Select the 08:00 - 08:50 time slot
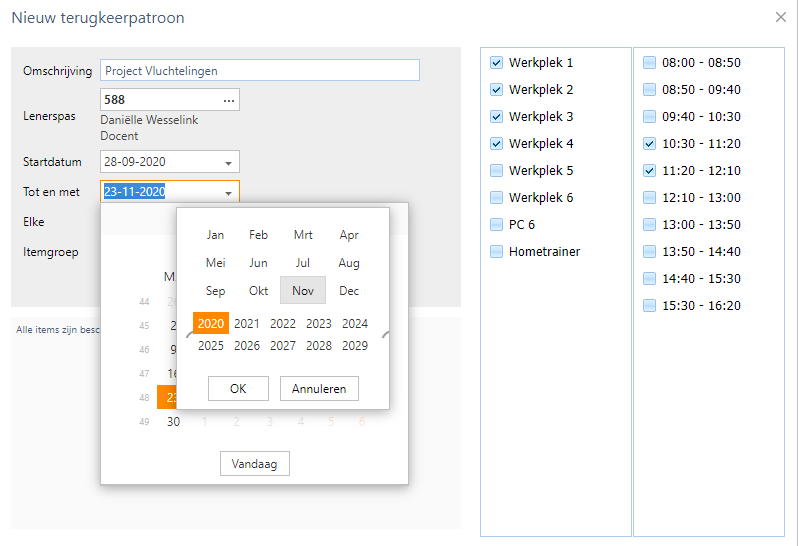798x546 pixels. pos(650,63)
